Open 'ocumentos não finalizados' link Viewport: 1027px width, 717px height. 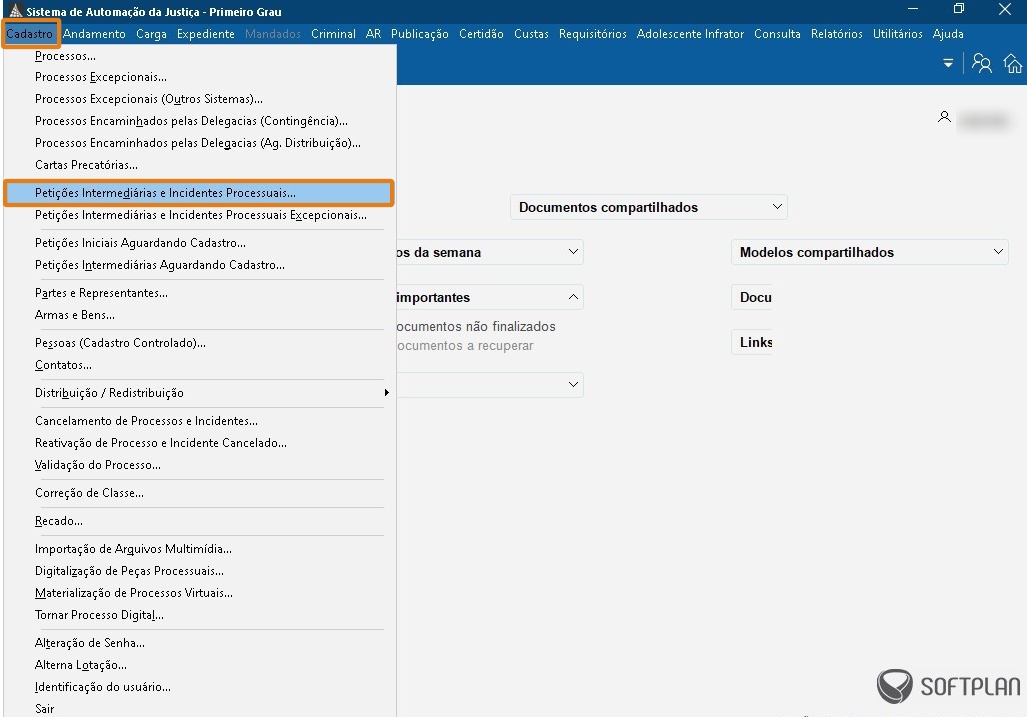(x=476, y=327)
